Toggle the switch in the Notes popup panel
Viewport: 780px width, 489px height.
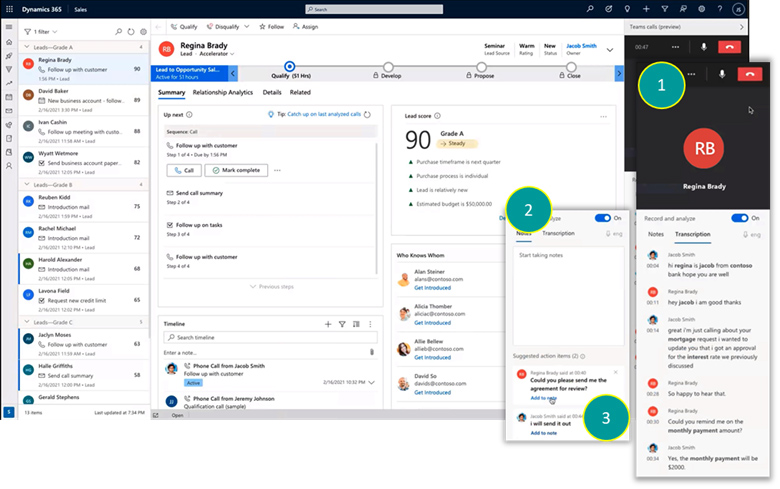[603, 217]
